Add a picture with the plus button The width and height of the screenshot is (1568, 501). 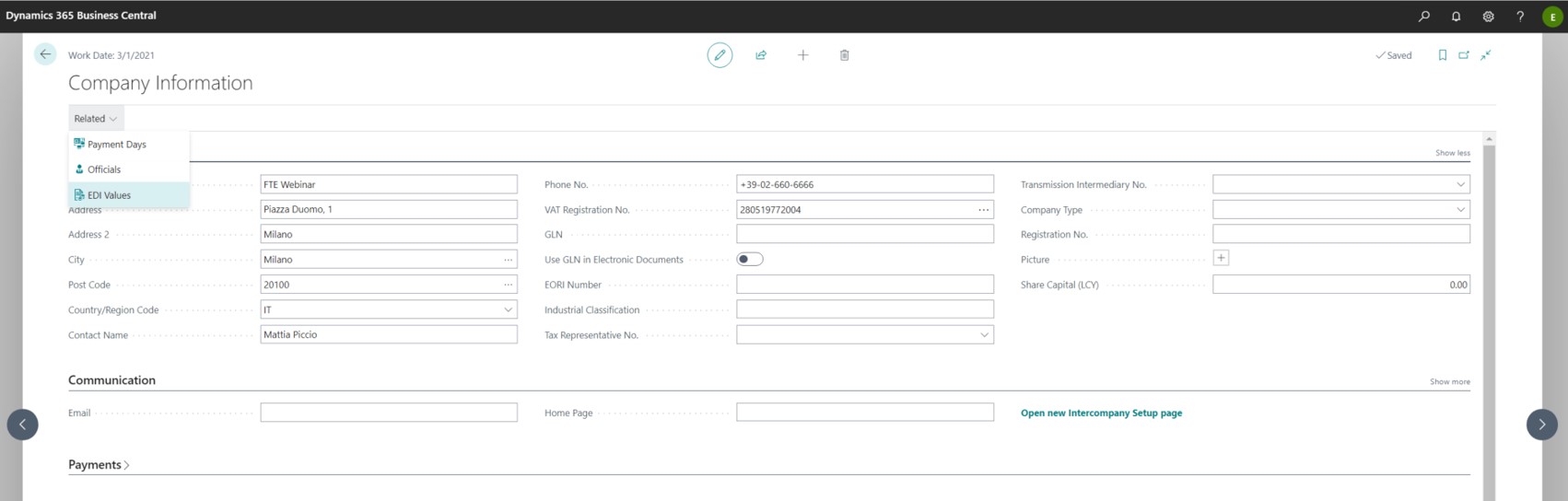pos(1221,258)
